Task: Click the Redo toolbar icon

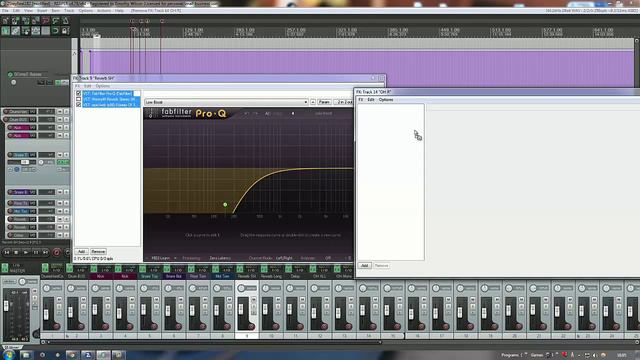Action: [x=56, y=20]
